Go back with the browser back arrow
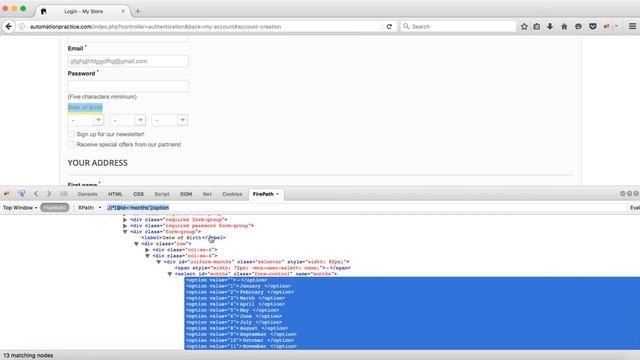 click(9, 27)
